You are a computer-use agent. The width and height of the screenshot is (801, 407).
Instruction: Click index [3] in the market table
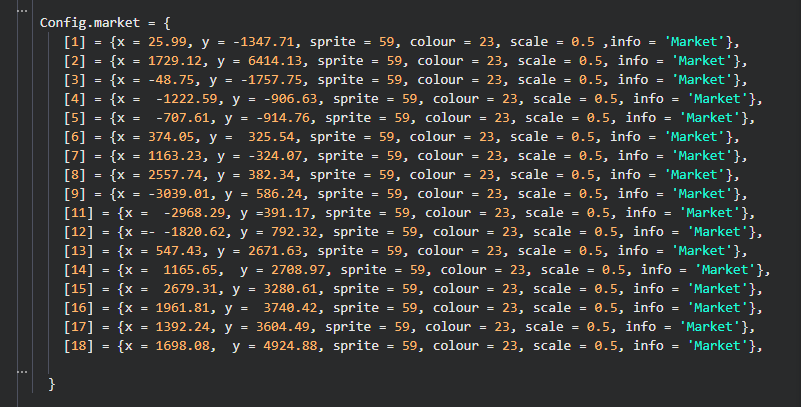click(x=75, y=80)
